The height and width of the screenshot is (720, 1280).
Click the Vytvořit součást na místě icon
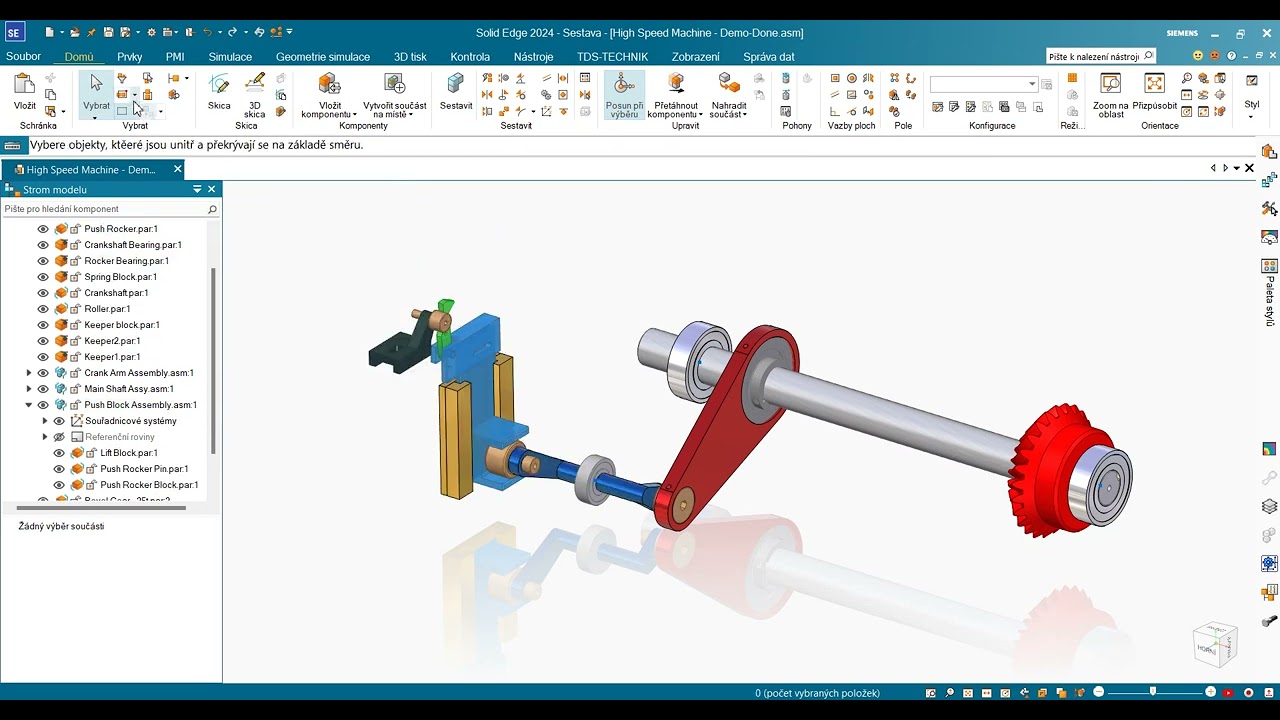[394, 84]
